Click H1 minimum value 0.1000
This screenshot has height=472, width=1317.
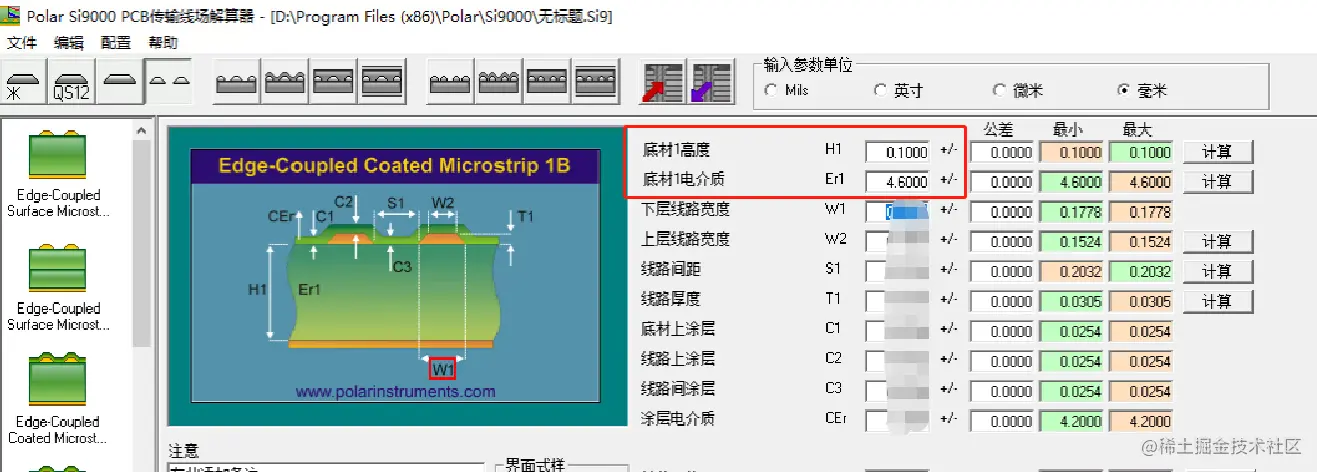click(x=1072, y=153)
